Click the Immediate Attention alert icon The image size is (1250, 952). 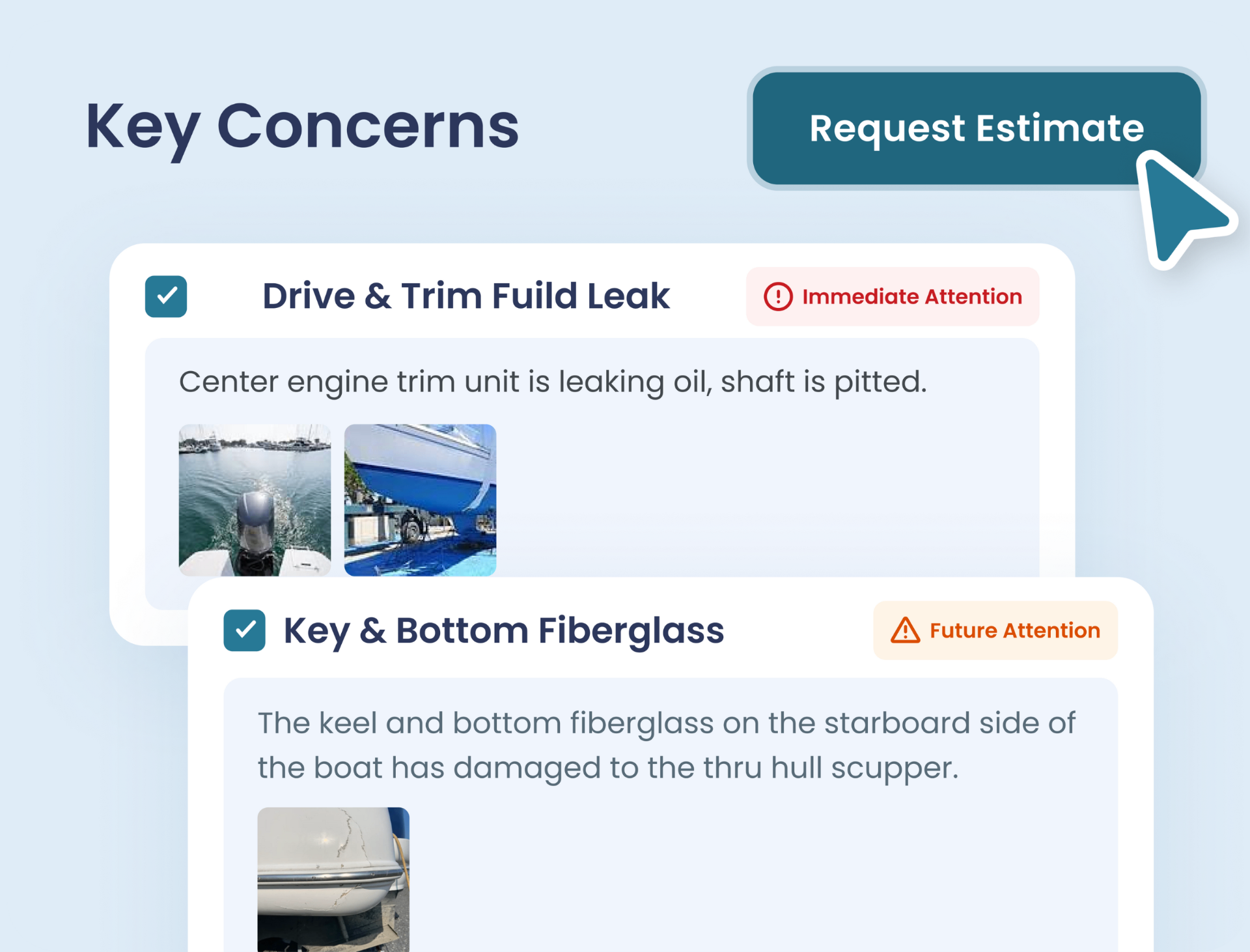click(x=779, y=296)
